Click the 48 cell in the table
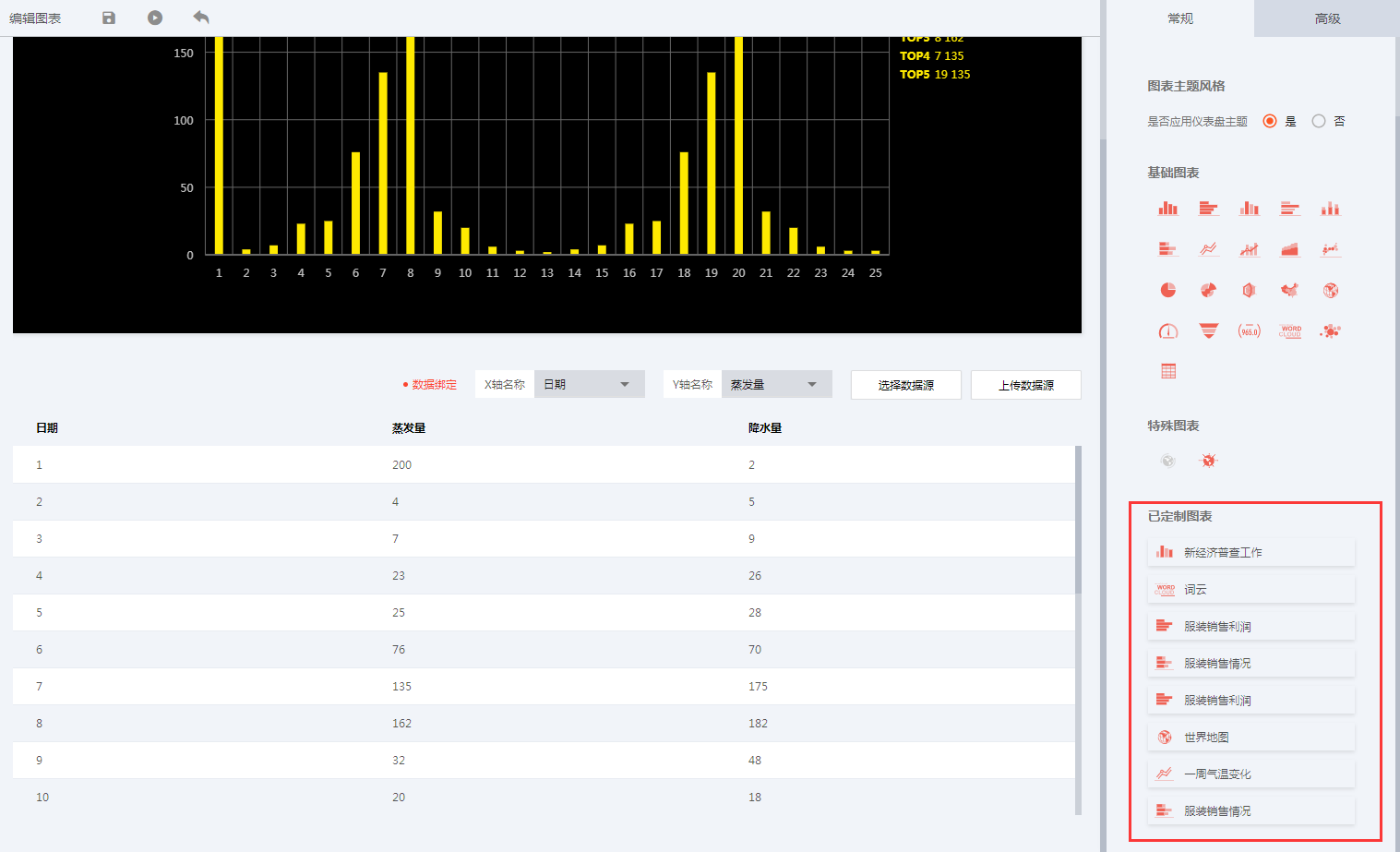Viewport: 1400px width, 852px height. click(755, 761)
